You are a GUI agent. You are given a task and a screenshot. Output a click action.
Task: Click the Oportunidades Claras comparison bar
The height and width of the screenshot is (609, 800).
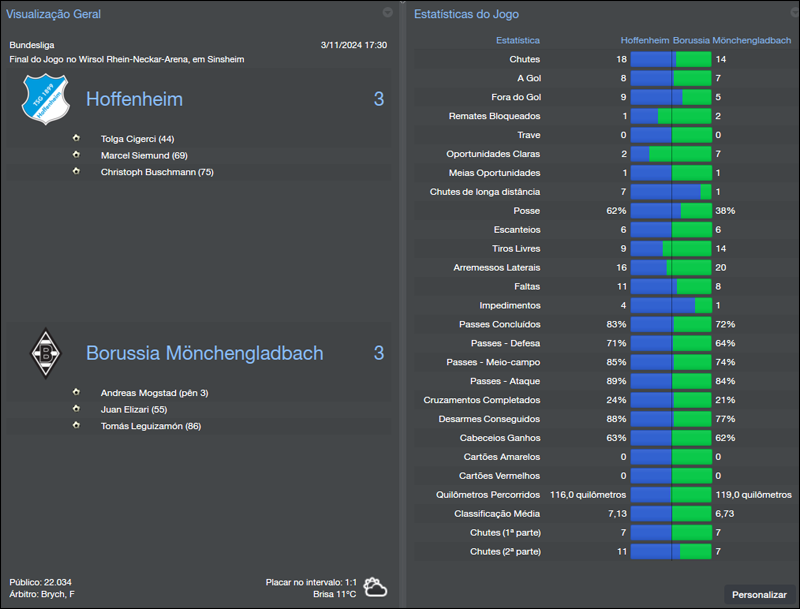coord(670,154)
